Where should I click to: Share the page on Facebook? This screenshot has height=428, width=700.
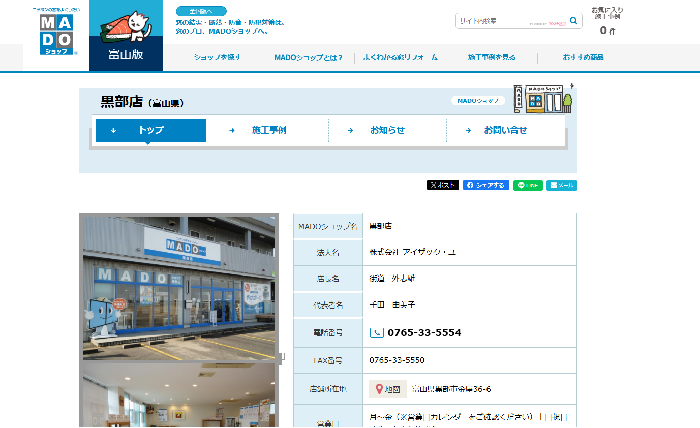(x=486, y=185)
